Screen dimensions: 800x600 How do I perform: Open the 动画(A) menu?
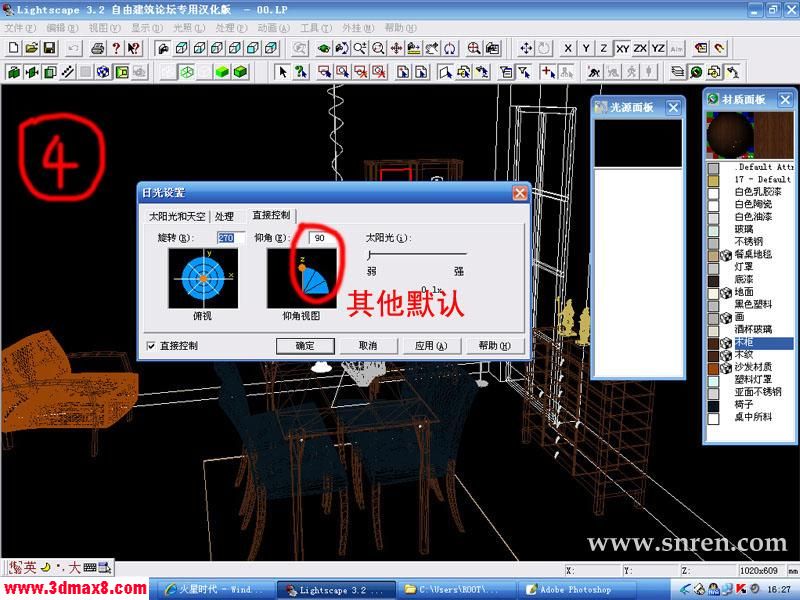pos(273,28)
